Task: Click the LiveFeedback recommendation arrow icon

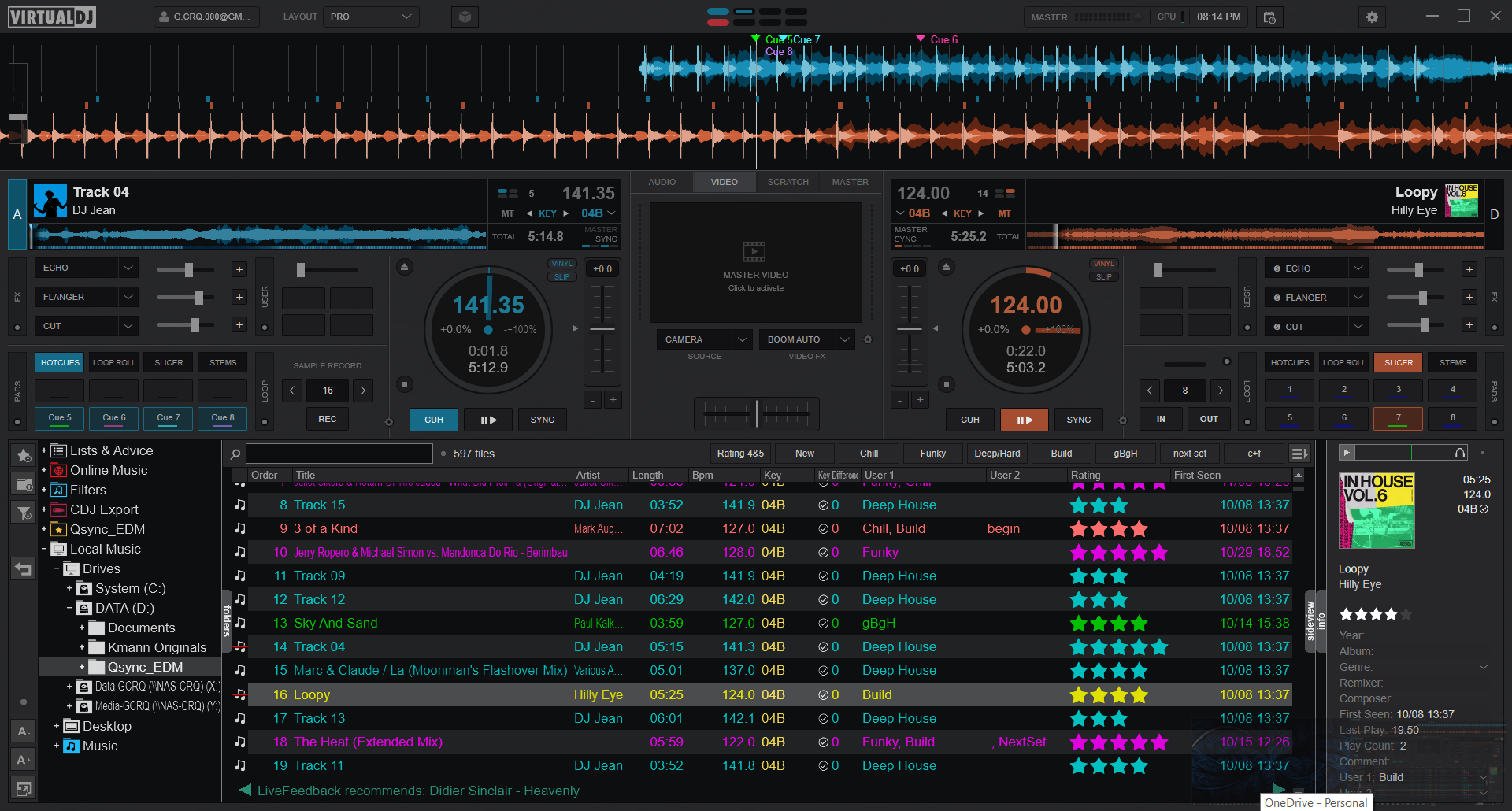Action: coord(245,790)
